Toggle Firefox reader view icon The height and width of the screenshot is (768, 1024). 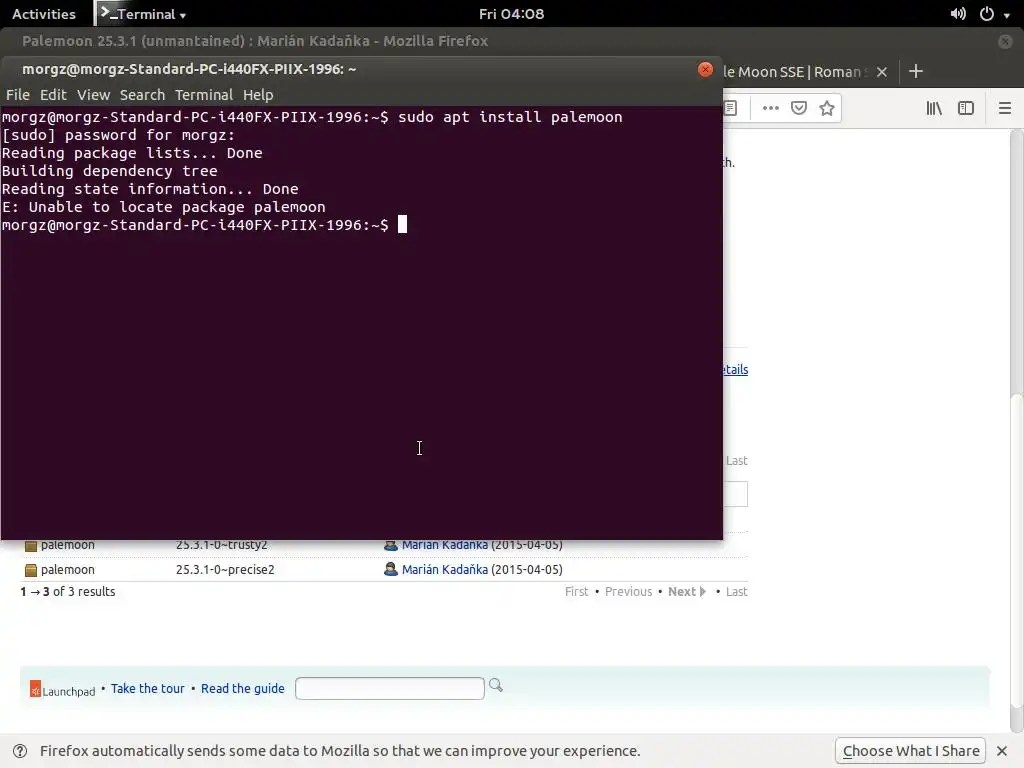731,108
